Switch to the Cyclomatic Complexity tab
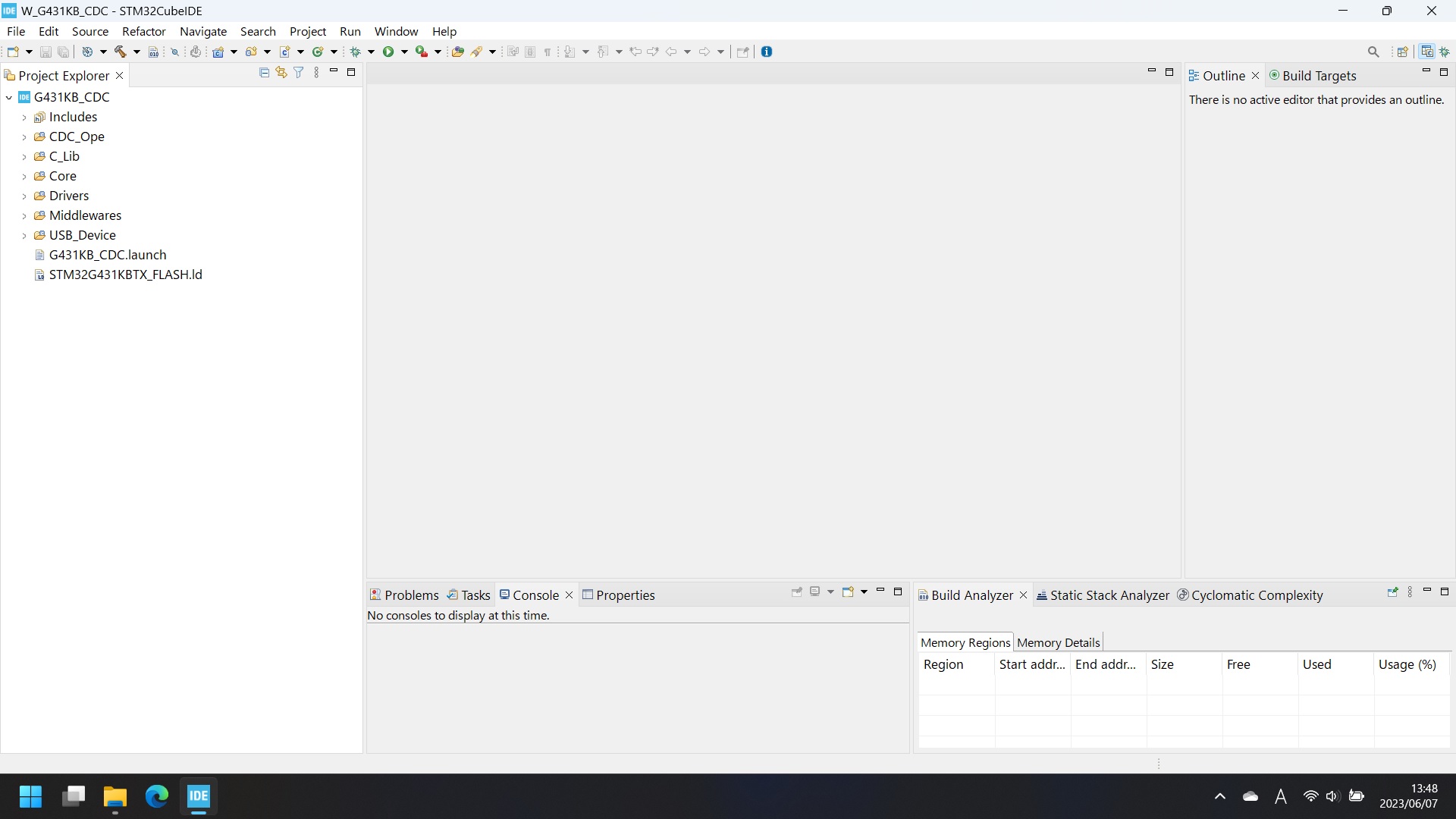The height and width of the screenshot is (819, 1456). (x=1250, y=595)
